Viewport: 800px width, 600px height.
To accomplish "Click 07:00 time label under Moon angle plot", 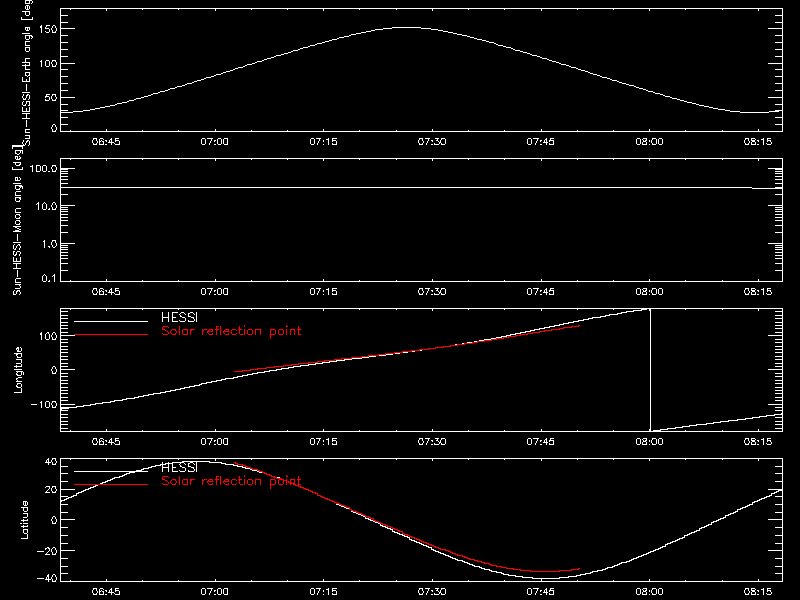I will click(214, 292).
